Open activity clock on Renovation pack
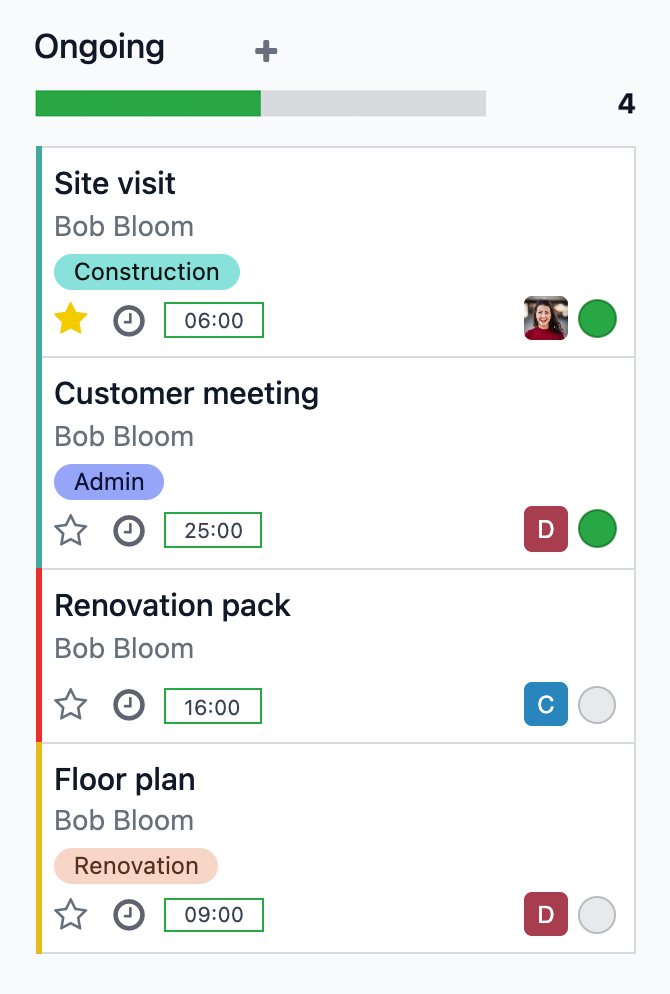Image resolution: width=670 pixels, height=994 pixels. [x=129, y=705]
